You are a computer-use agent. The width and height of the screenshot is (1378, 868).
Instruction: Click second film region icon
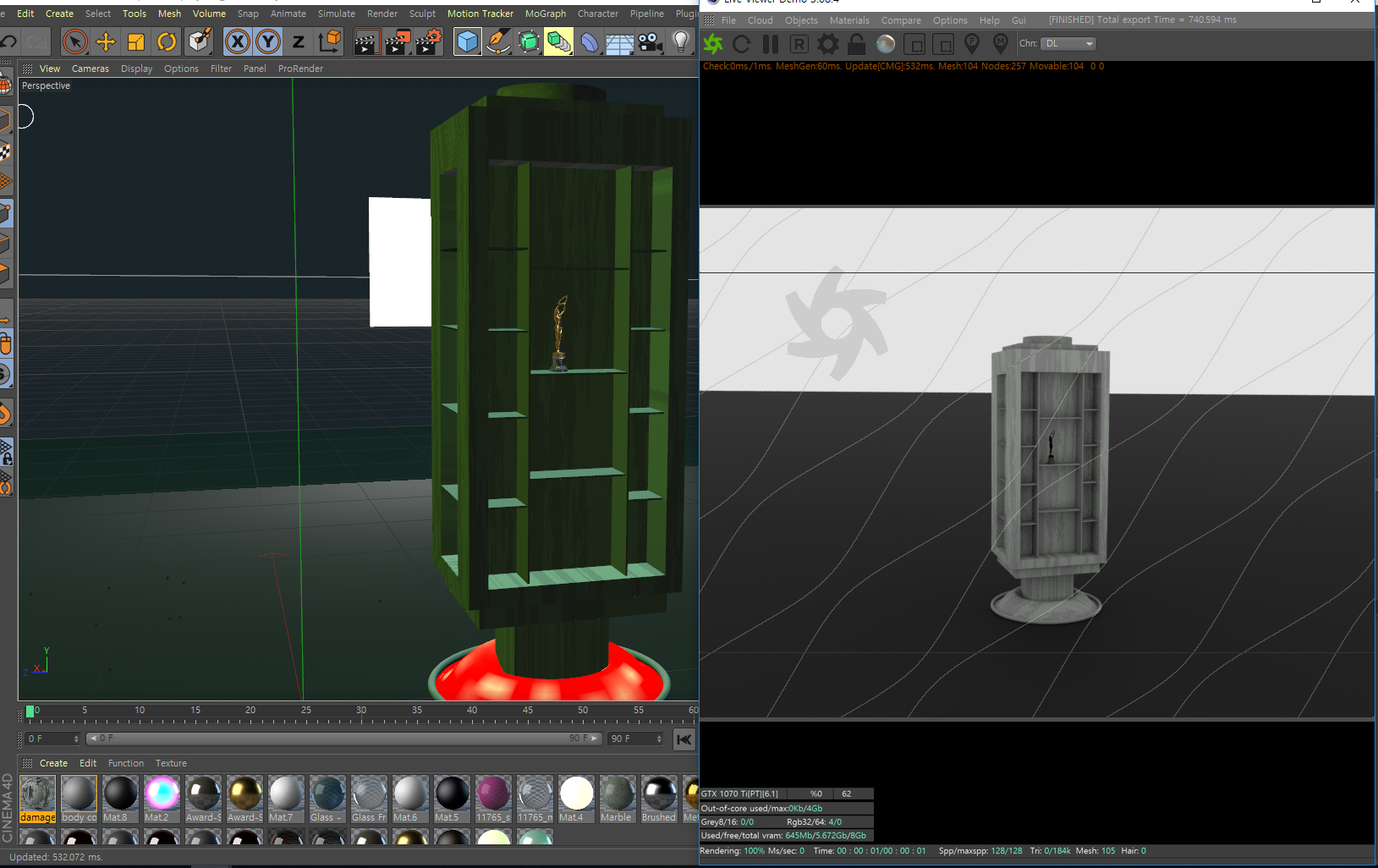pyautogui.click(x=943, y=44)
